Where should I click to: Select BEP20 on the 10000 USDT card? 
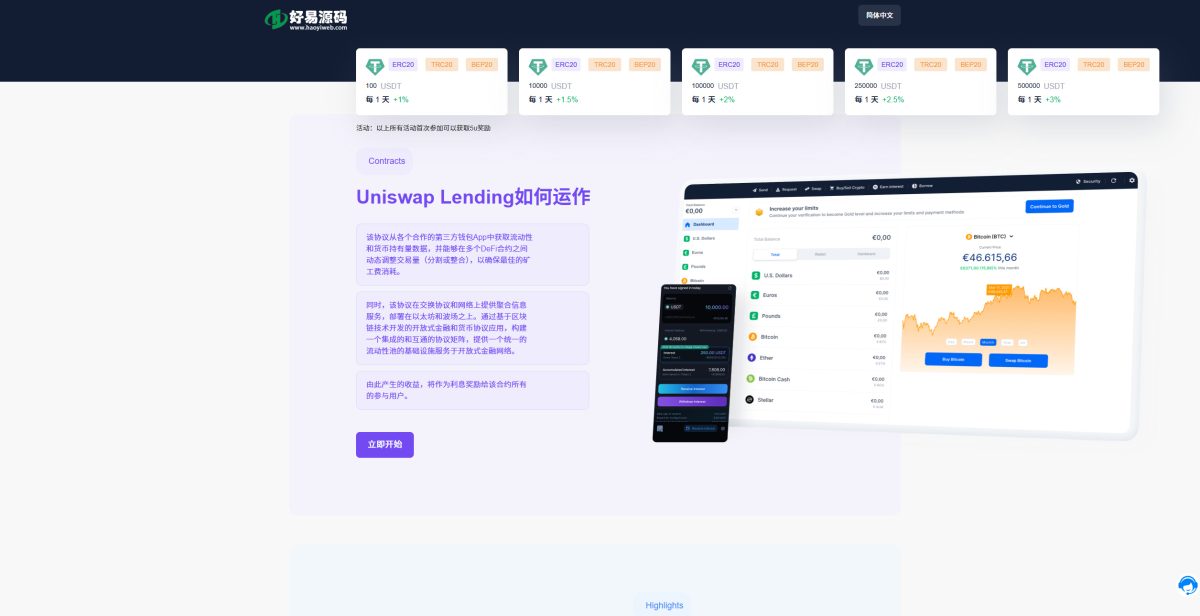644,64
